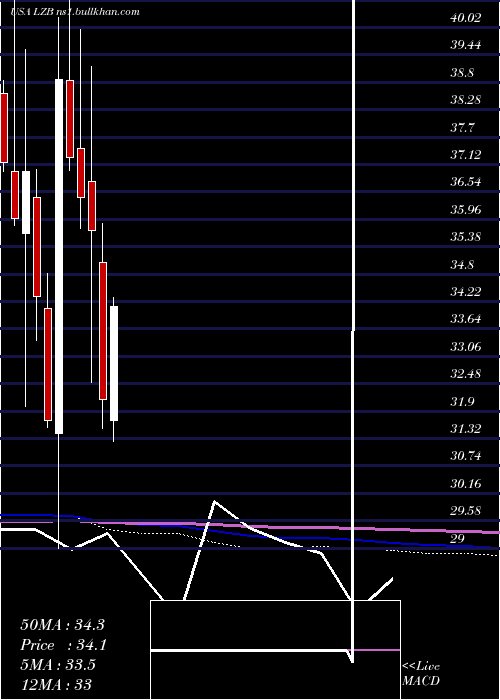Click the 37.7 price axis label
This screenshot has width=500, height=700.
click(x=462, y=128)
